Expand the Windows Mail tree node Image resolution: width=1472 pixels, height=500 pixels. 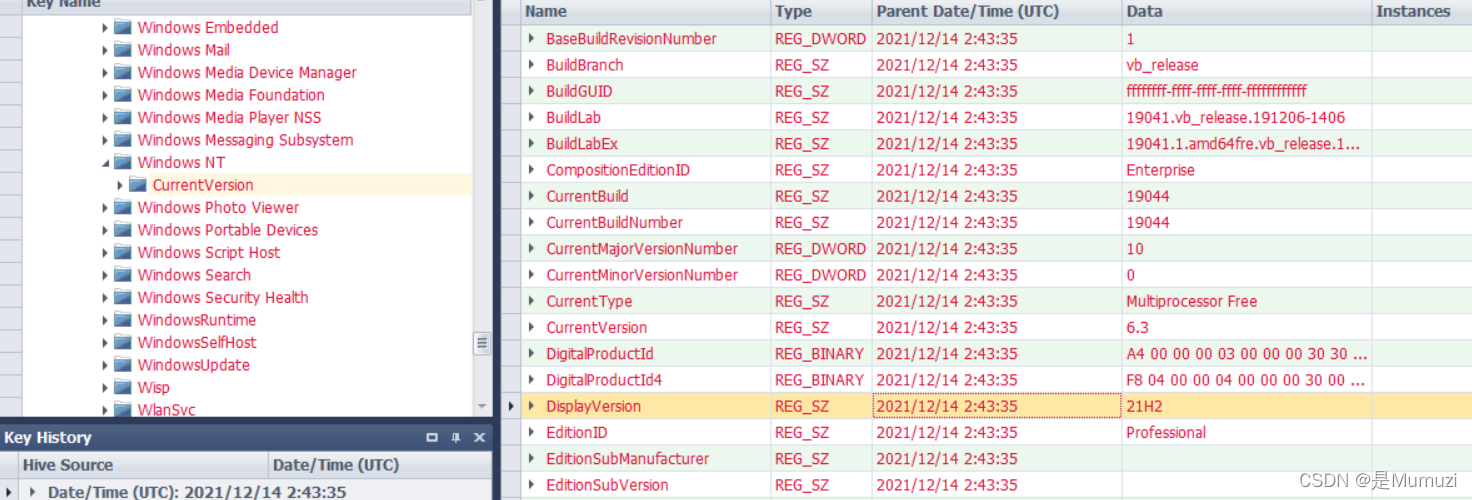105,50
